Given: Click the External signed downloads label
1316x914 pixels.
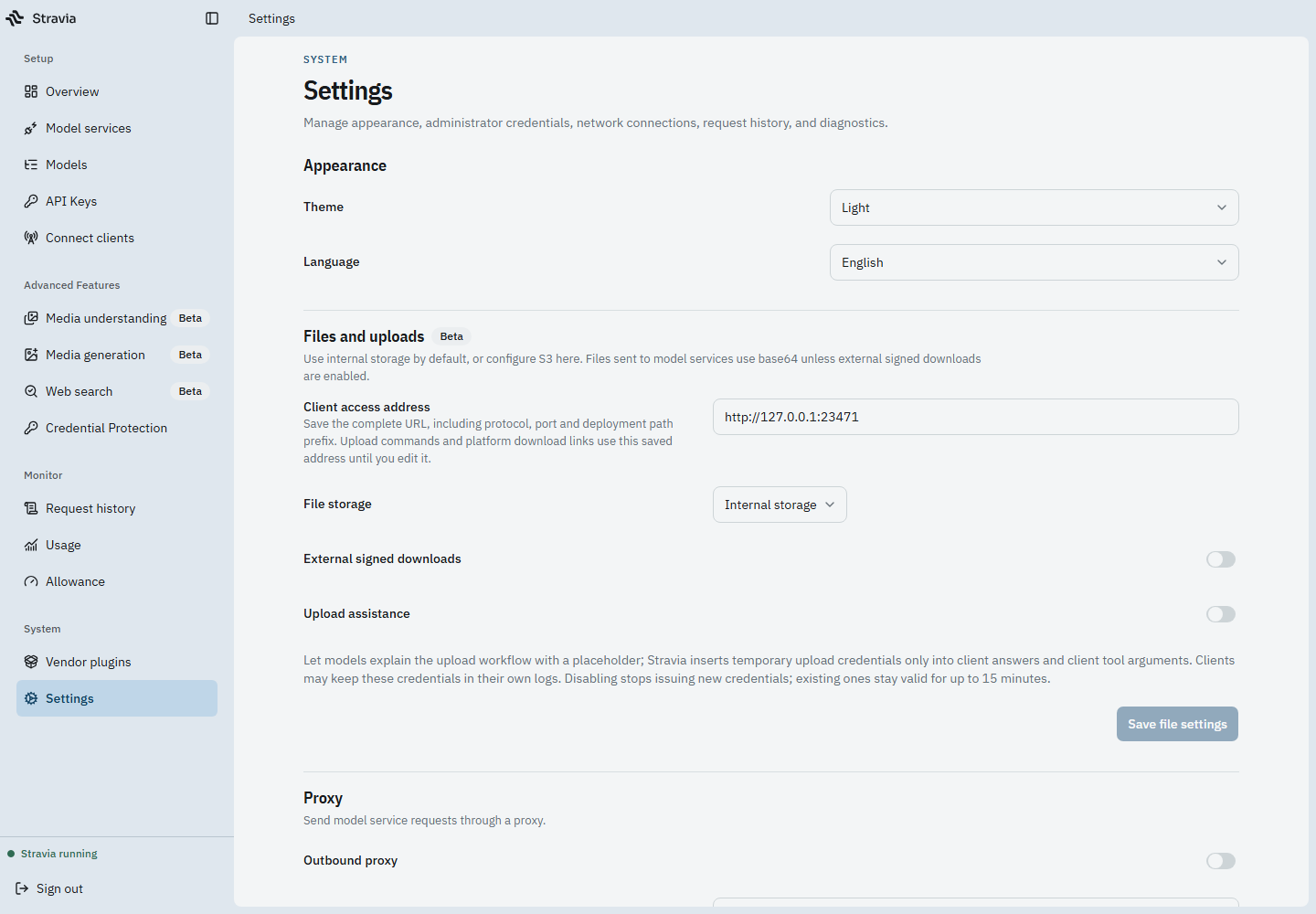Looking at the screenshot, I should pos(382,558).
